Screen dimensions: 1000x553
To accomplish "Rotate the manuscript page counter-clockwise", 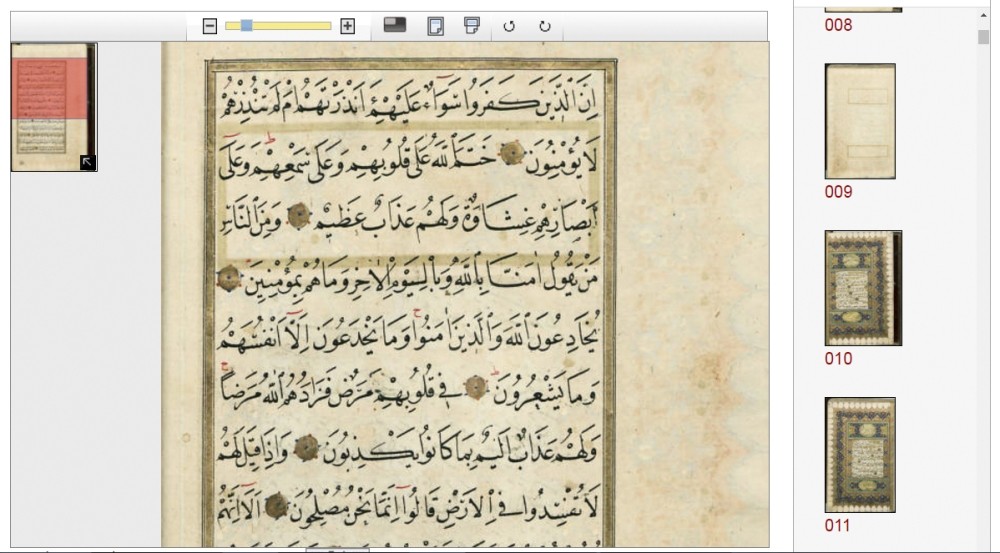I will [x=509, y=26].
